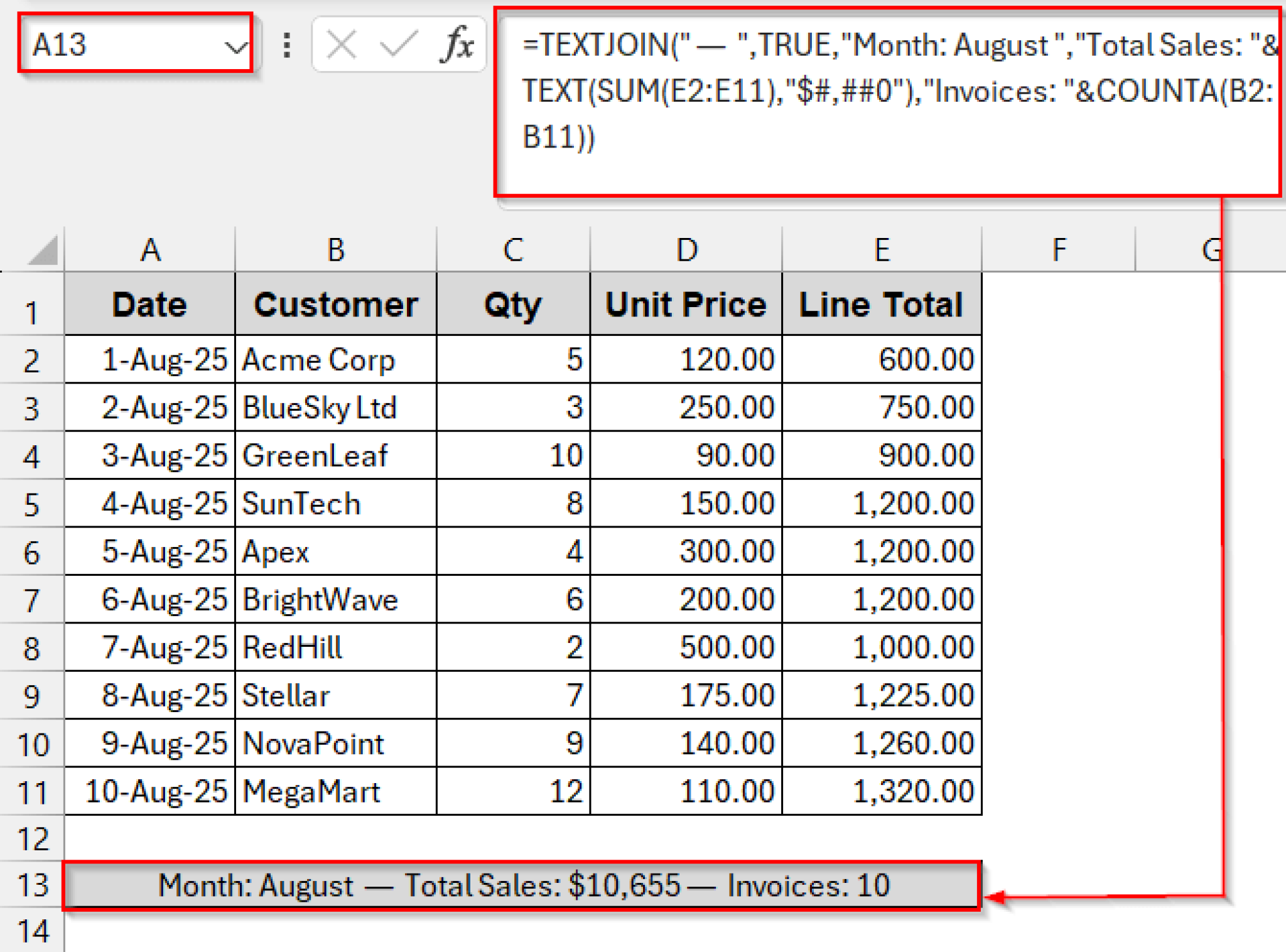The height and width of the screenshot is (952, 1286).
Task: Select column A header
Action: point(151,250)
